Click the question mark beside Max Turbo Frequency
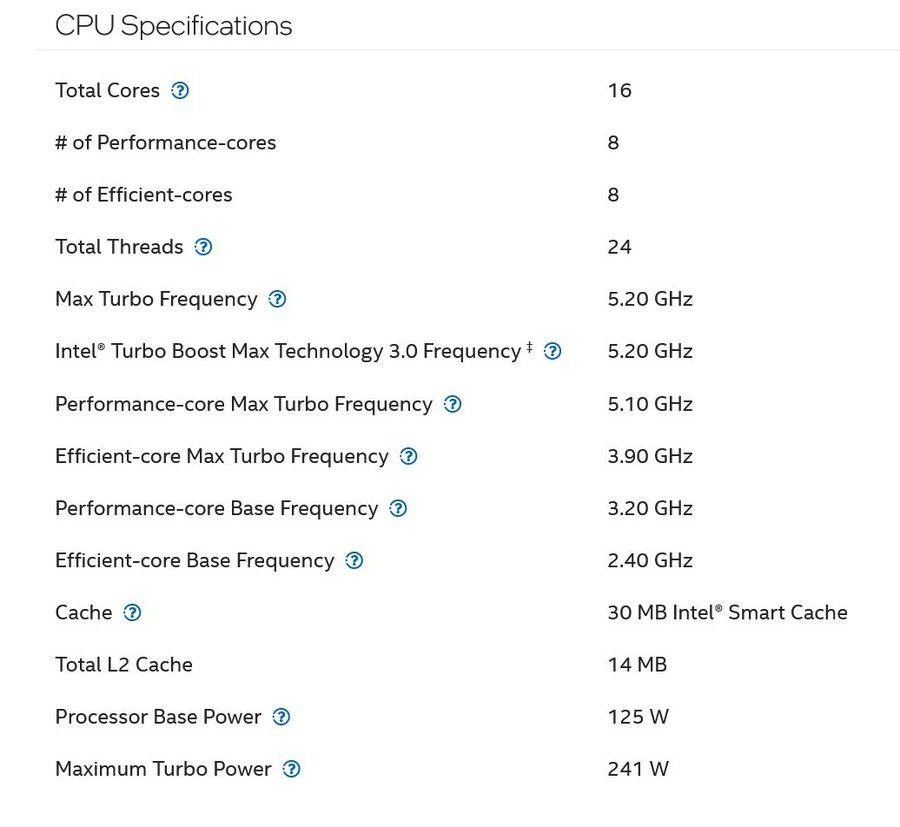 pyautogui.click(x=278, y=299)
